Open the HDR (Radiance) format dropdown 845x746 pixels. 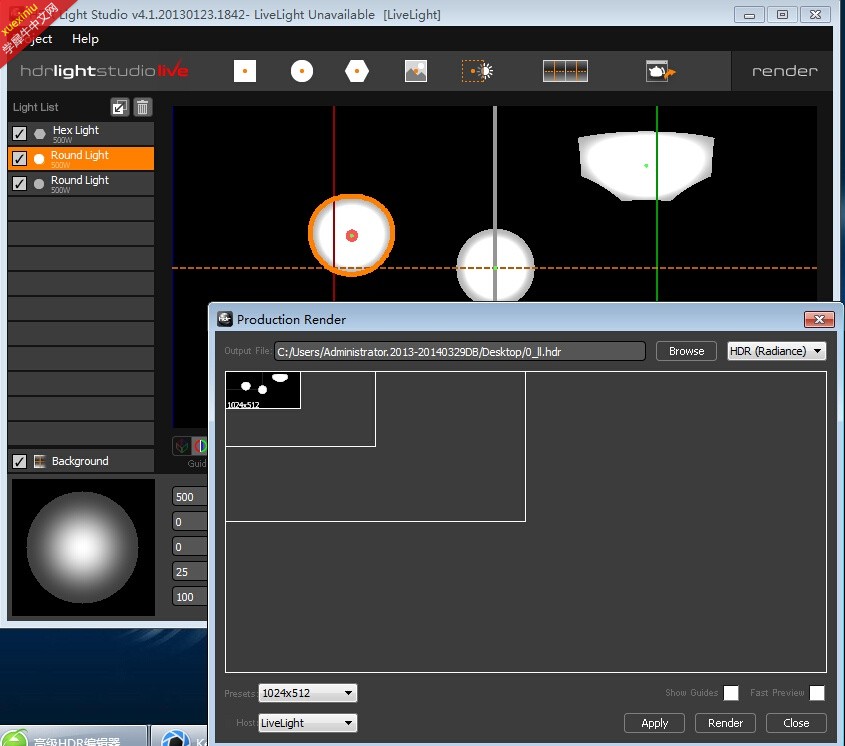tap(776, 351)
